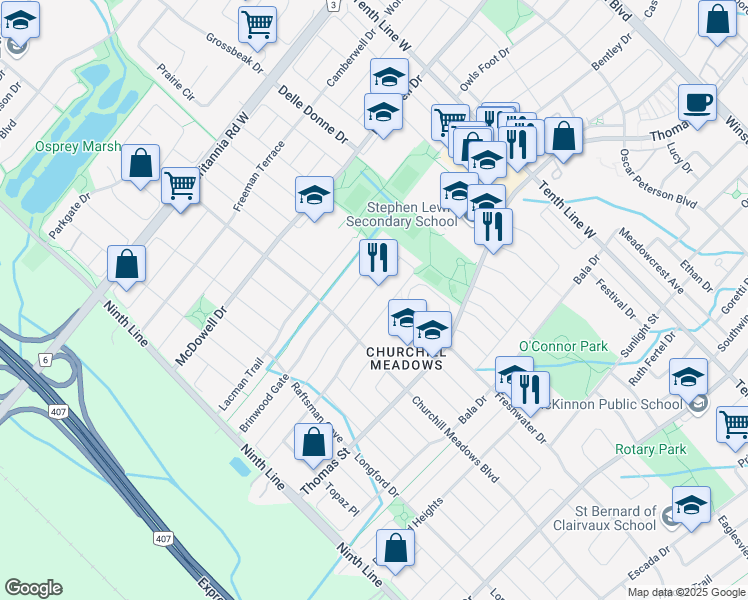Open shopping bag marker right of restaurant cluster
748x600 pixels.
(563, 137)
